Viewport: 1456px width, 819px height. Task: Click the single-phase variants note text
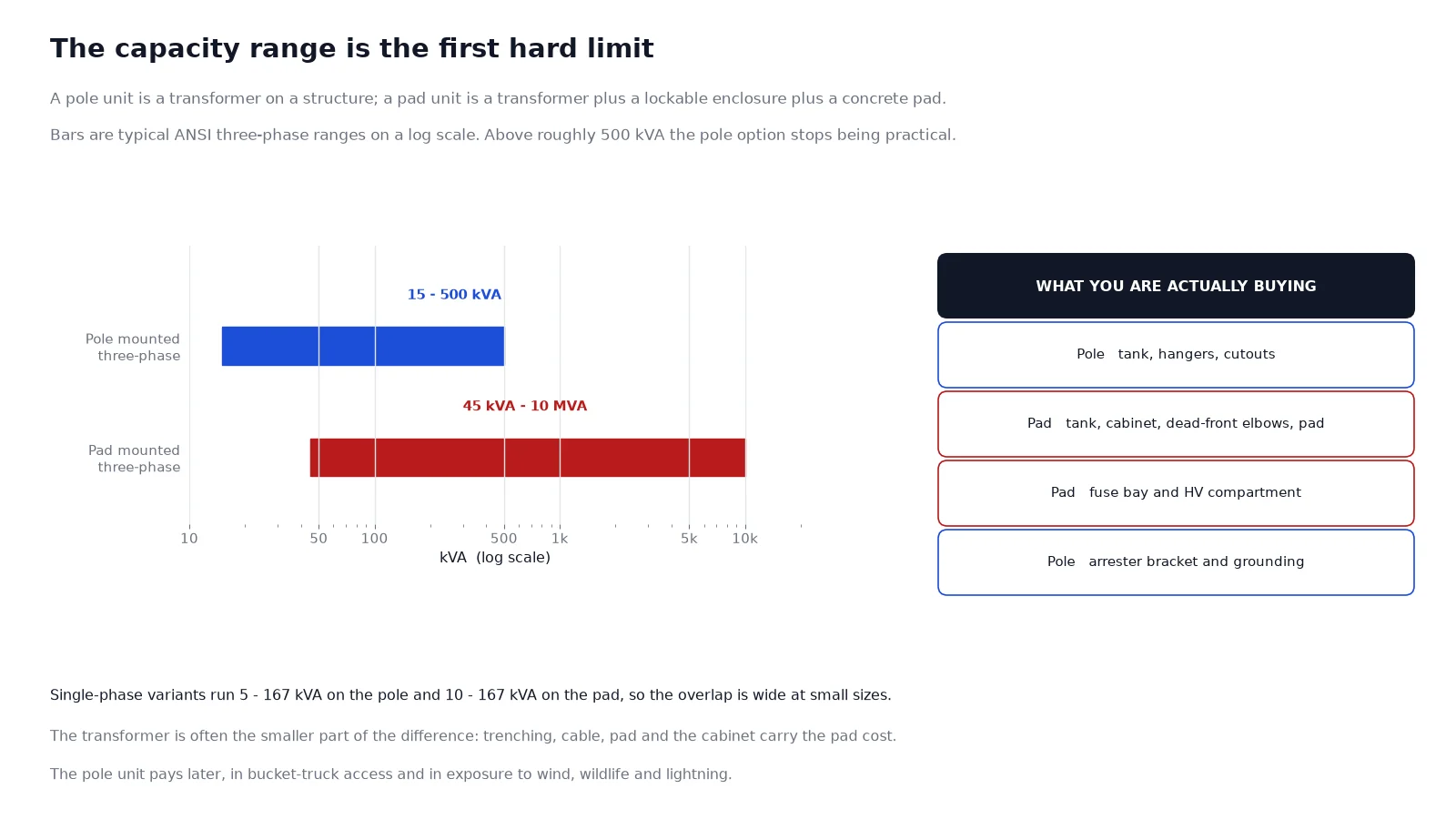pyautogui.click(x=470, y=695)
